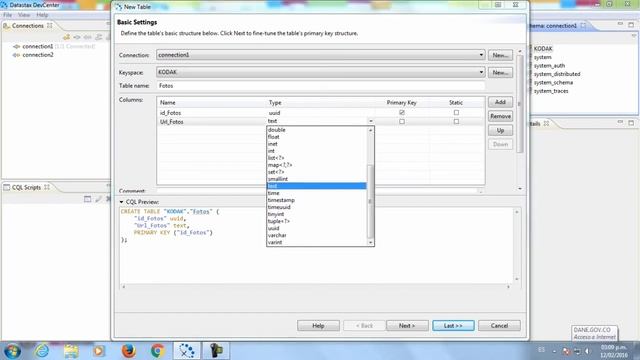Viewport: 640px width, 360px height.
Task: Click the new script icon in CQL Scripts toolbar
Action: point(87,199)
